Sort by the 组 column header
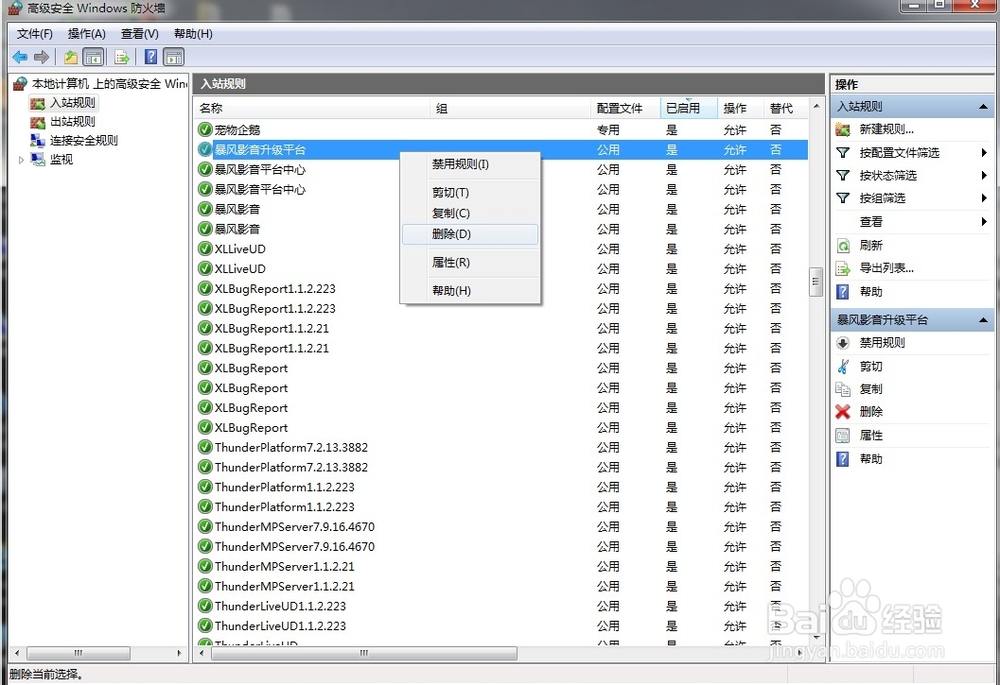This screenshot has height=685, width=1000. [x=510, y=108]
